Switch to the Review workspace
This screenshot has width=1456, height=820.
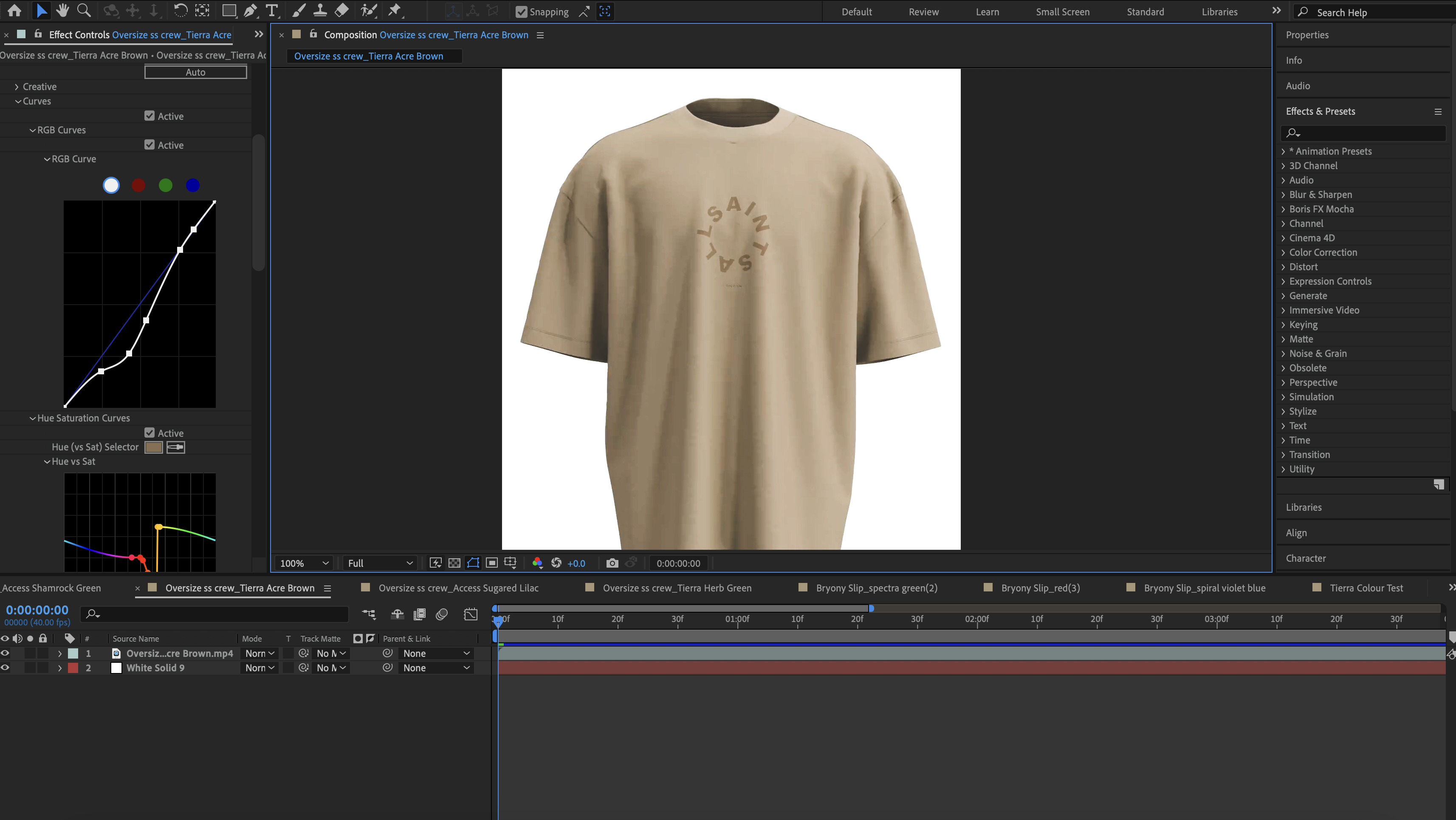tap(923, 12)
